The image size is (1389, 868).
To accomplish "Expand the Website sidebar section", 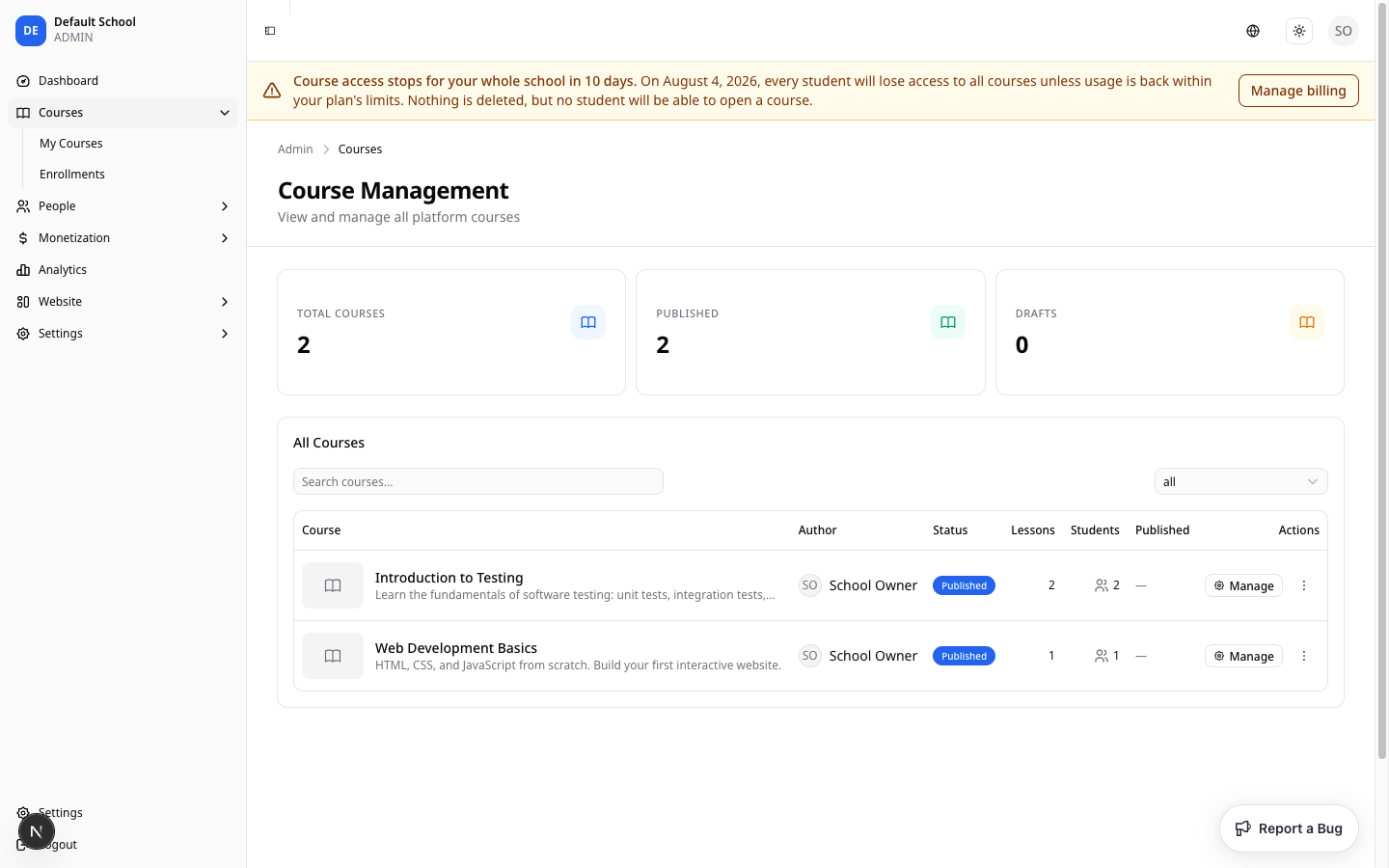I will tap(123, 302).
